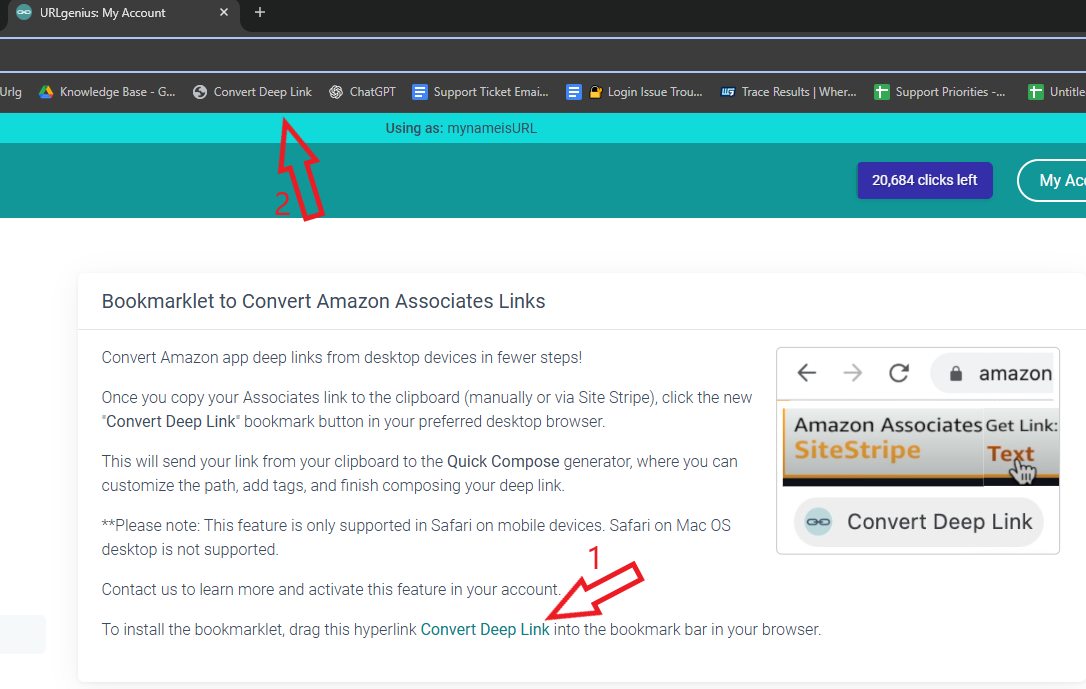The width and height of the screenshot is (1086, 689).
Task: Click the Convert Deep Link hyperlink in text
Action: pos(485,630)
